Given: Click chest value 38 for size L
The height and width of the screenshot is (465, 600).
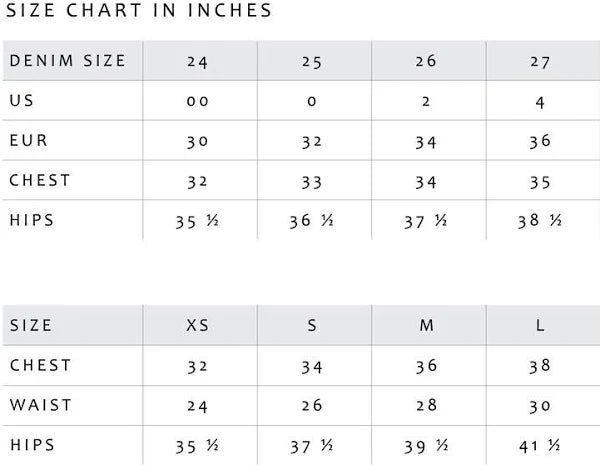Looking at the screenshot, I should click(x=541, y=366).
